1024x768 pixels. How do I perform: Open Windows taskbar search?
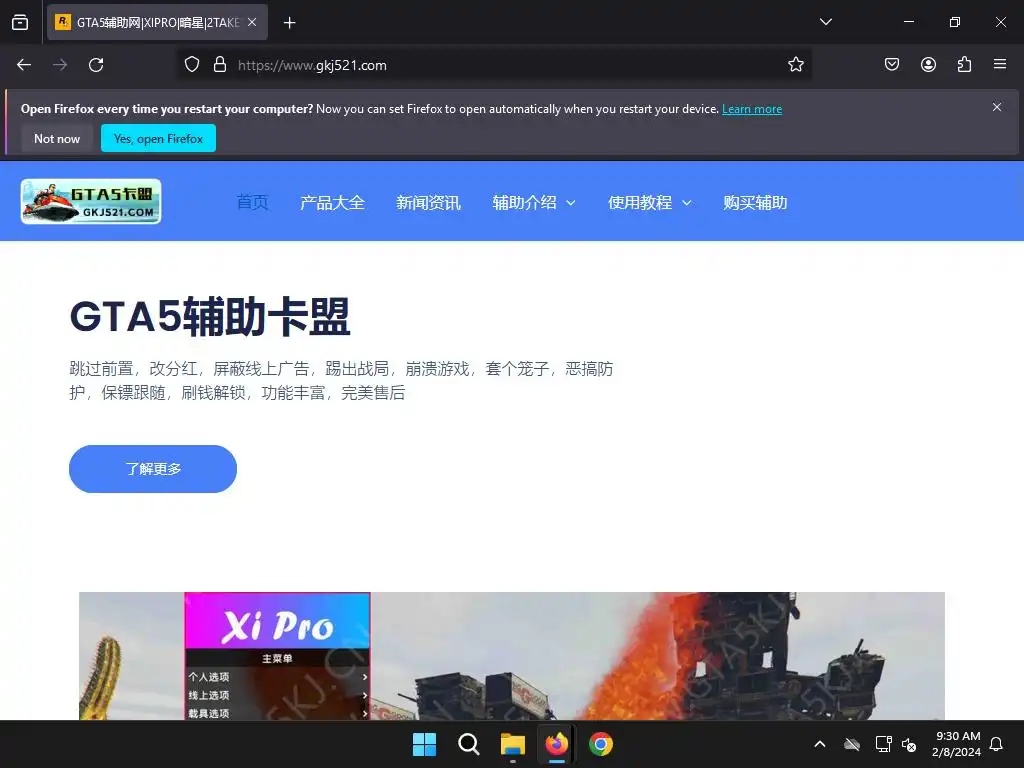(x=468, y=744)
